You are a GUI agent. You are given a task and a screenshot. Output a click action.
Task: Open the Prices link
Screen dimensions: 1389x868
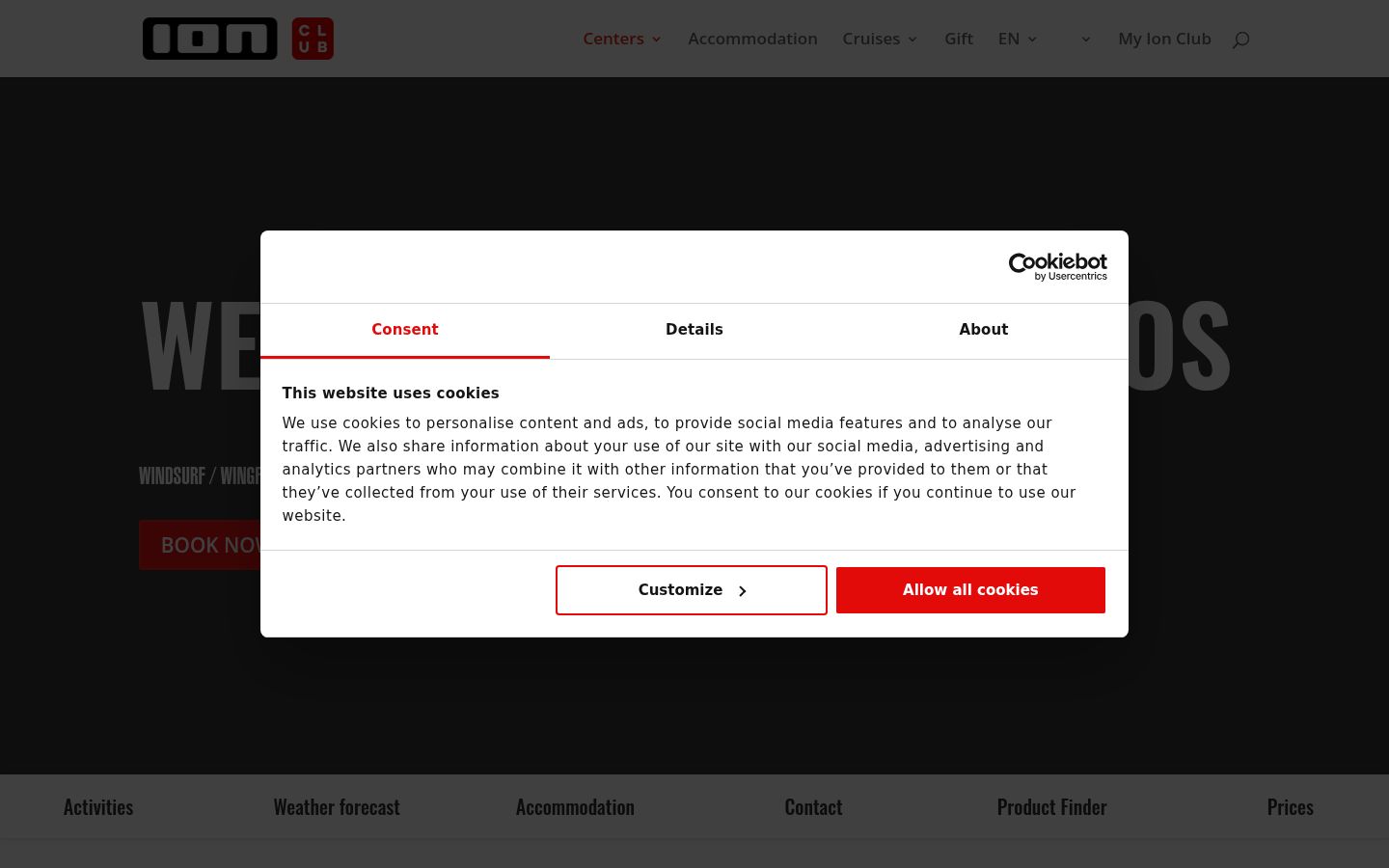(x=1291, y=807)
